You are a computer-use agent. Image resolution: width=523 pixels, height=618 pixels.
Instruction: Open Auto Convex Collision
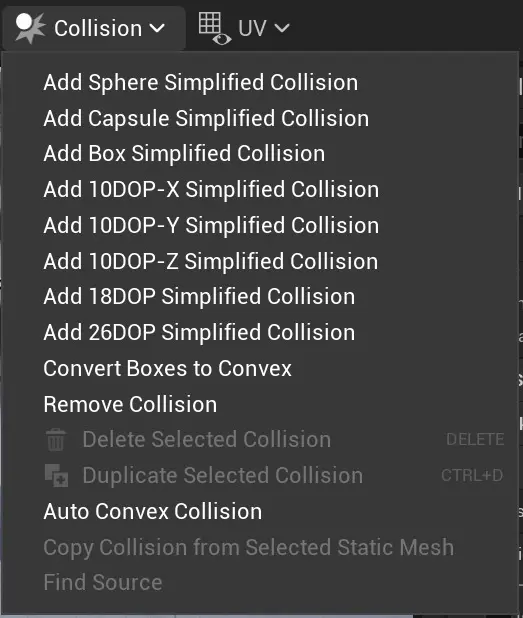[153, 512]
